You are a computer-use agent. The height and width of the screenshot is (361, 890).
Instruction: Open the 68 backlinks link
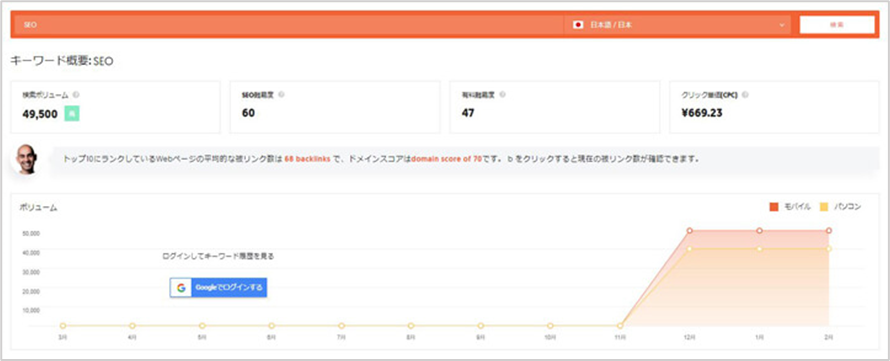(x=307, y=159)
